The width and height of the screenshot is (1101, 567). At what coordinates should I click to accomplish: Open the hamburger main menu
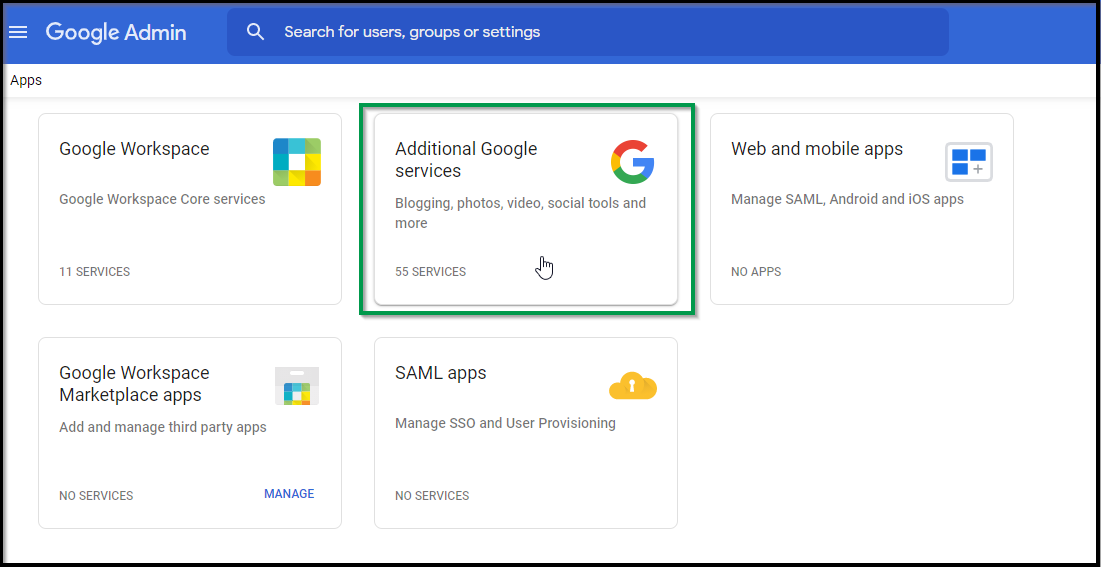click(18, 32)
